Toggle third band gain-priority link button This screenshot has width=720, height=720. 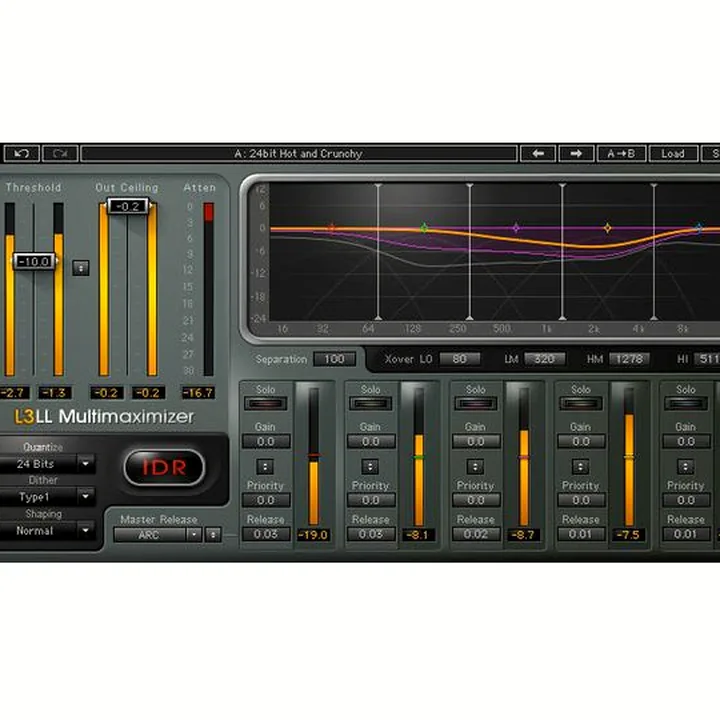pos(475,467)
